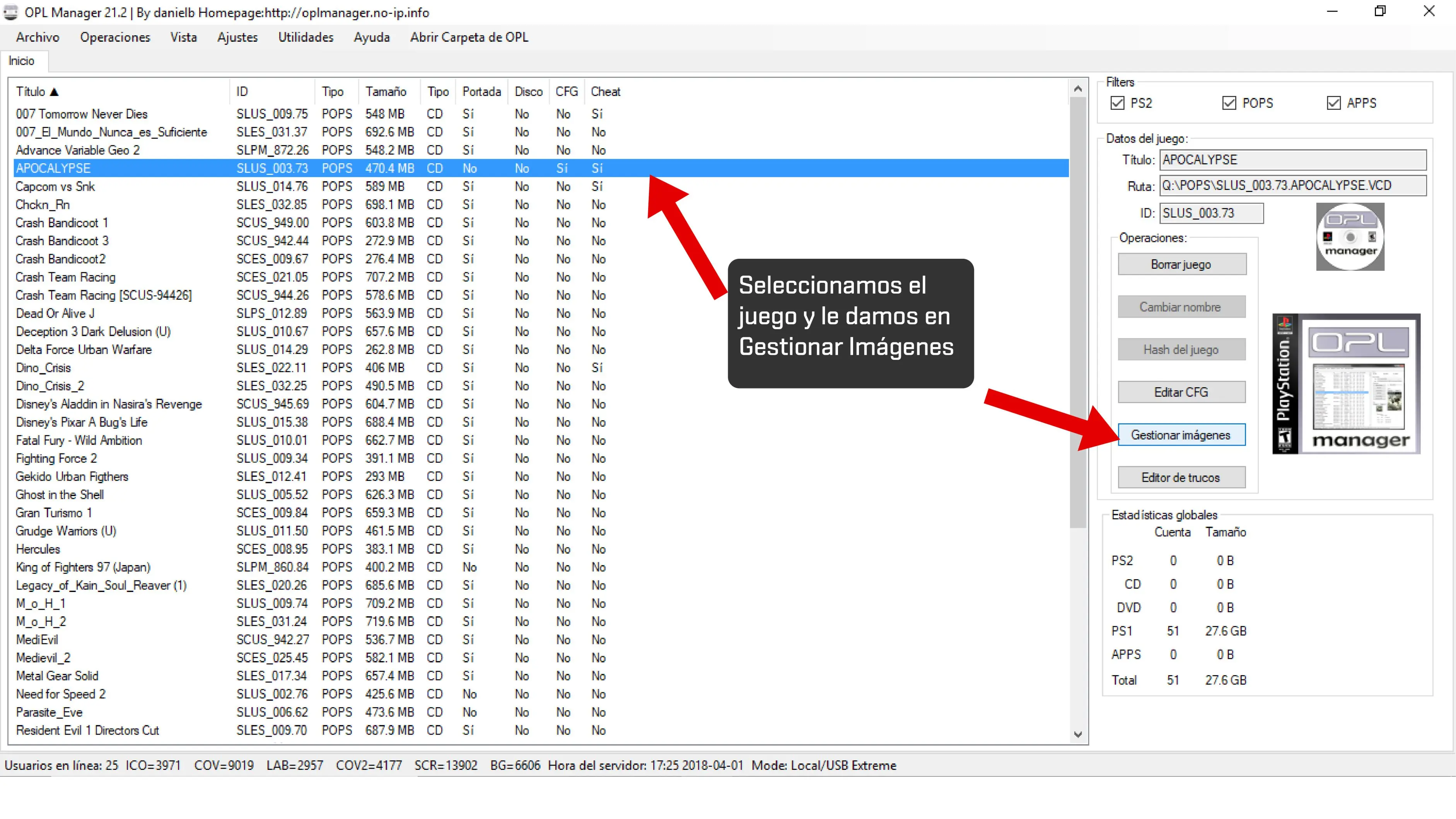
Task: Click the Gestionar imágenes button
Action: [x=1182, y=435]
